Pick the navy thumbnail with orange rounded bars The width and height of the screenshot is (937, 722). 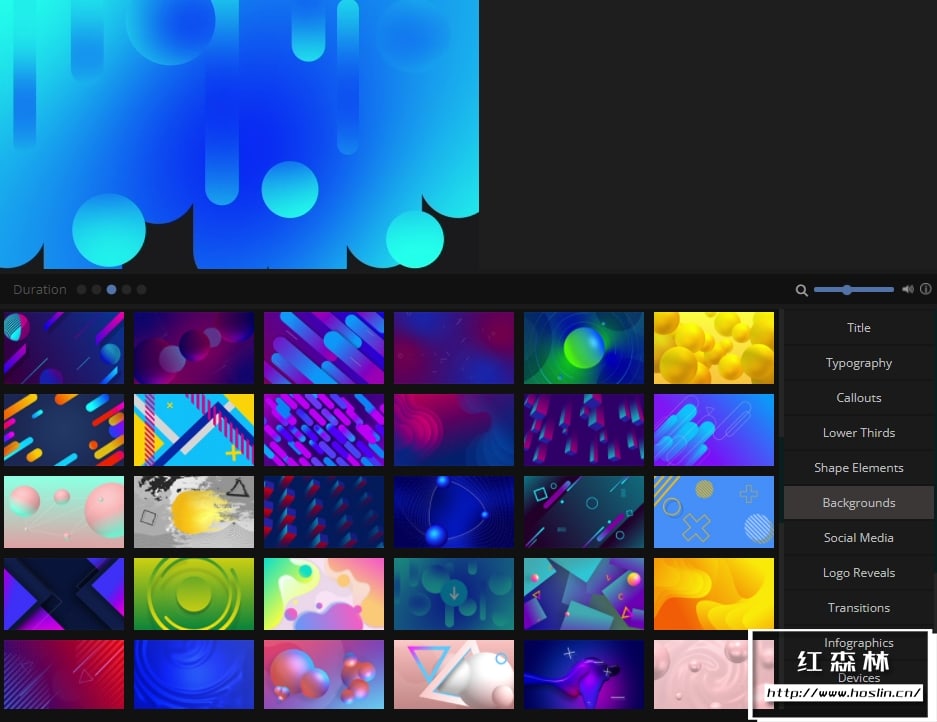tap(64, 430)
